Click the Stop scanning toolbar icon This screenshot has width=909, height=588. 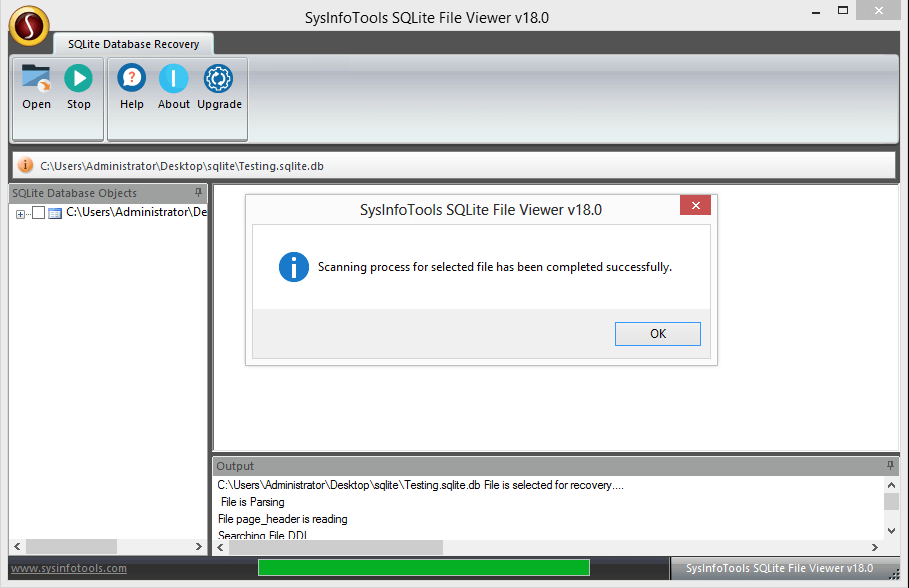point(78,78)
